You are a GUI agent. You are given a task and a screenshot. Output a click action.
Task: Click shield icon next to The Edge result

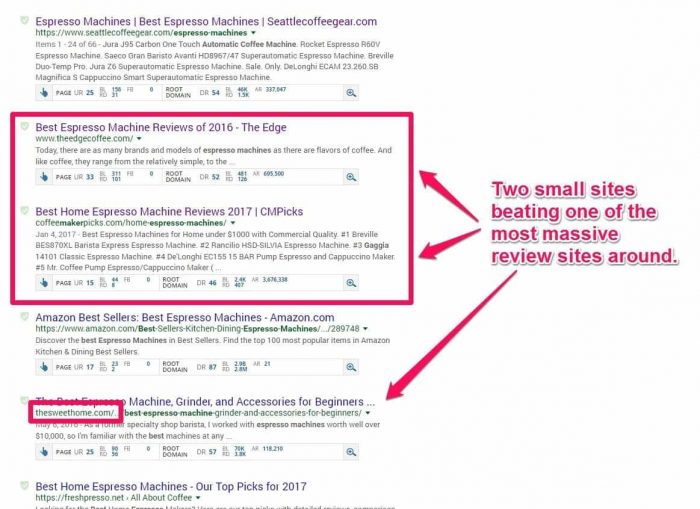pyautogui.click(x=25, y=126)
